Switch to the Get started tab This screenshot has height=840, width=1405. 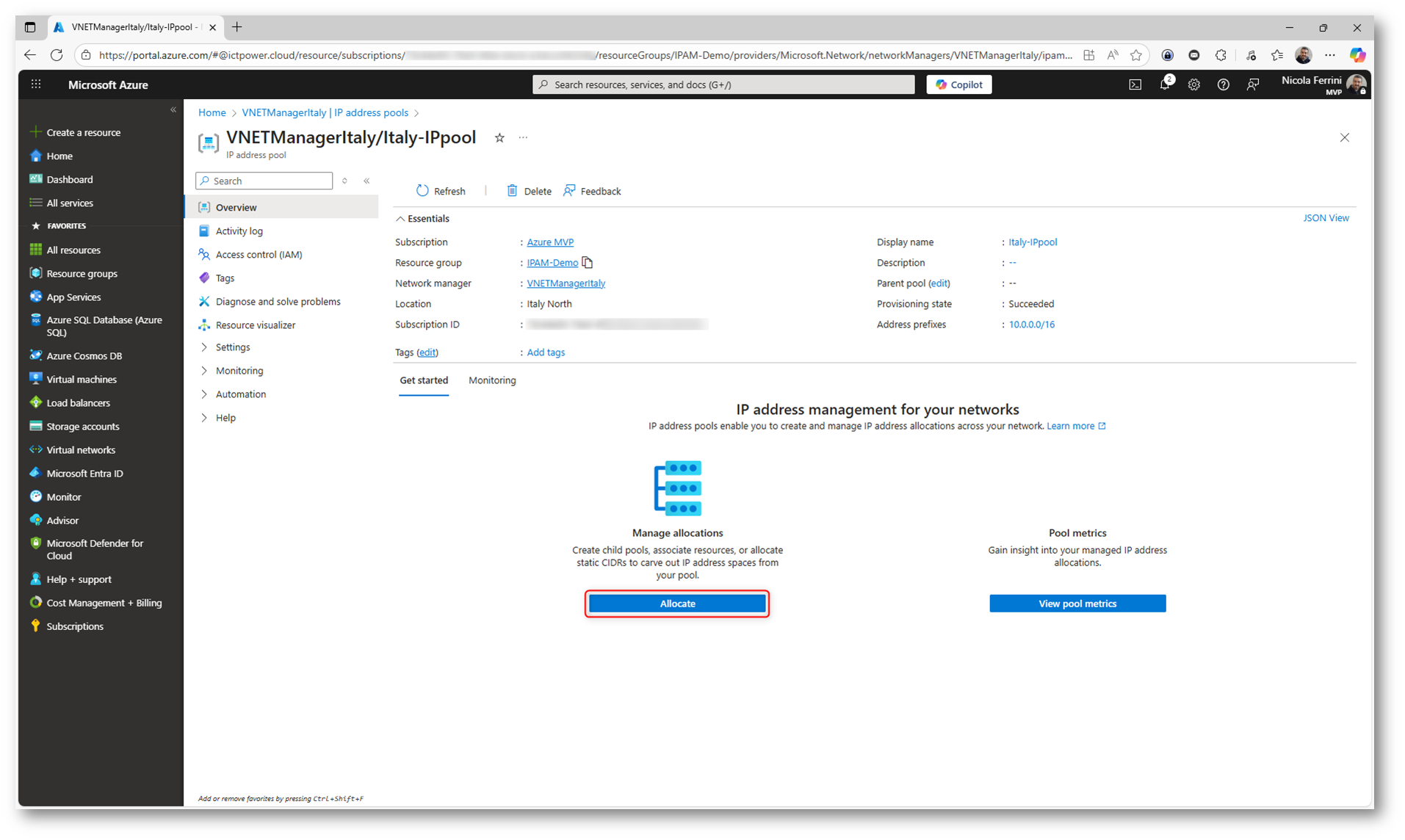pyautogui.click(x=424, y=380)
